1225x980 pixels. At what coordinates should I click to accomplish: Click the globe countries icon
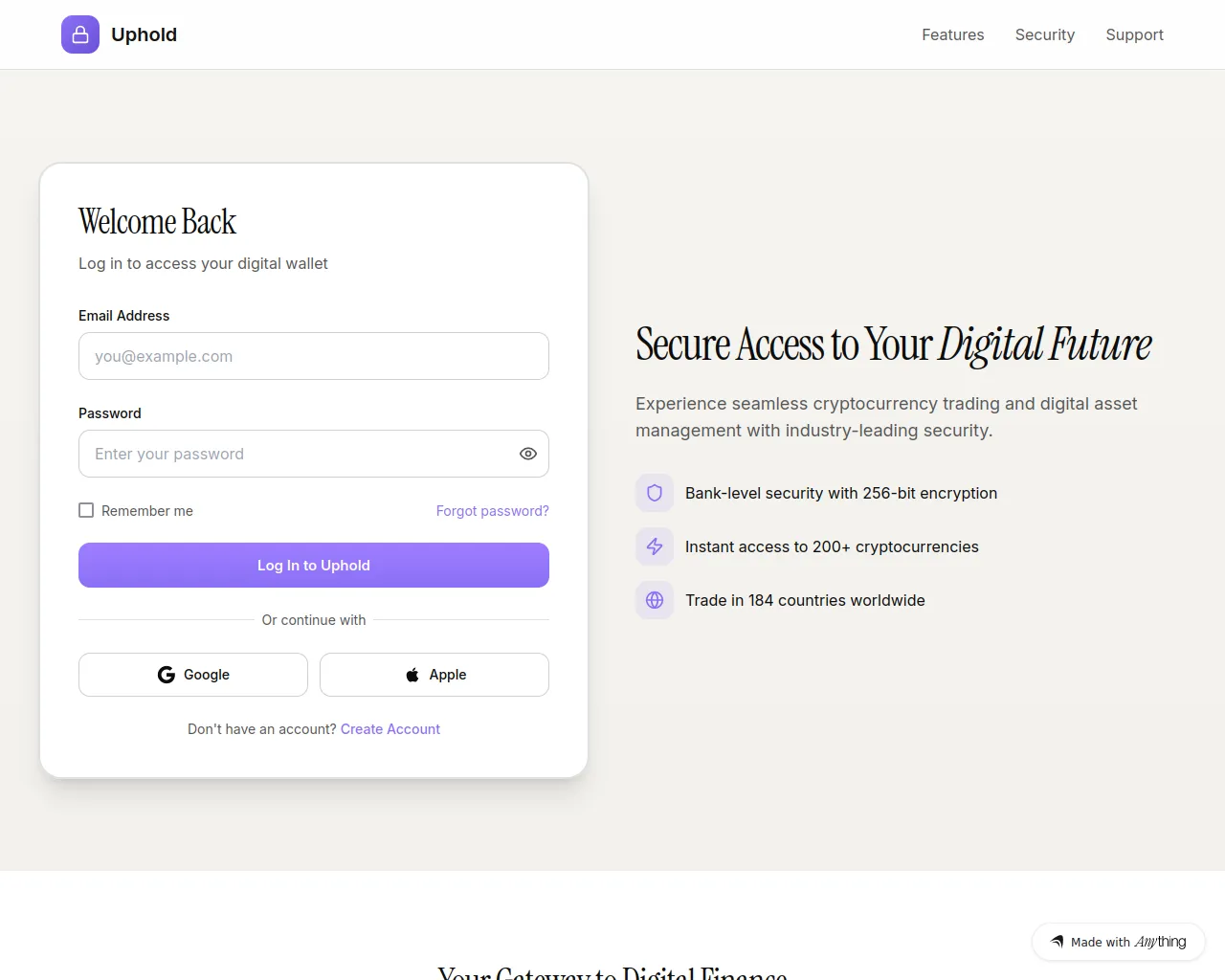coord(655,600)
